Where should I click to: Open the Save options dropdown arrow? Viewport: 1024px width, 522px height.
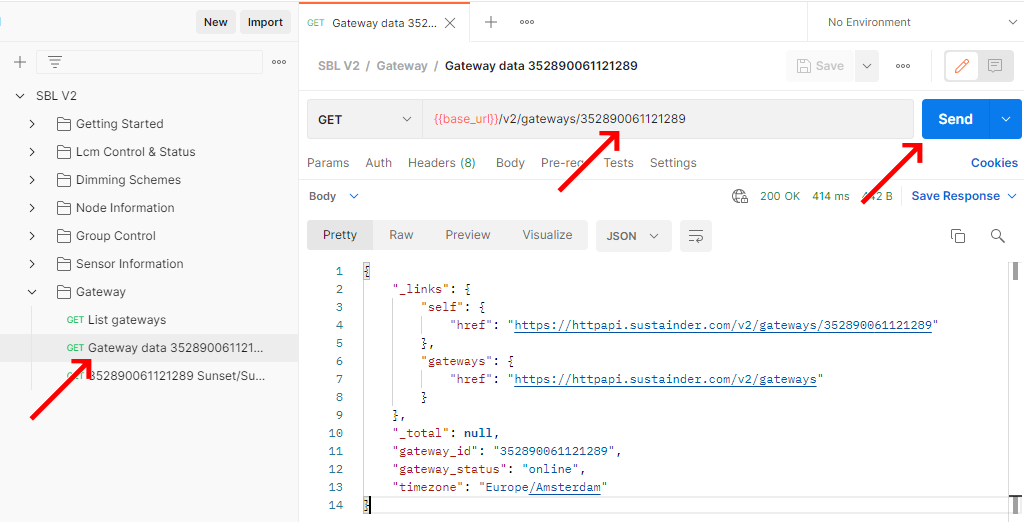tap(867, 66)
